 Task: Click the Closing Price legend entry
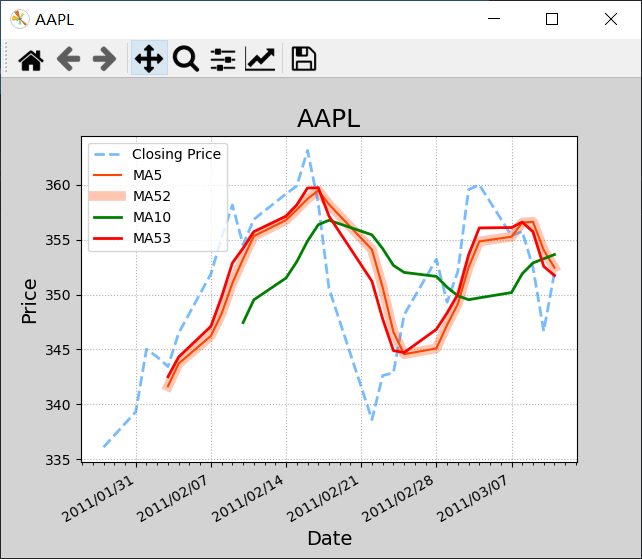tap(157, 154)
